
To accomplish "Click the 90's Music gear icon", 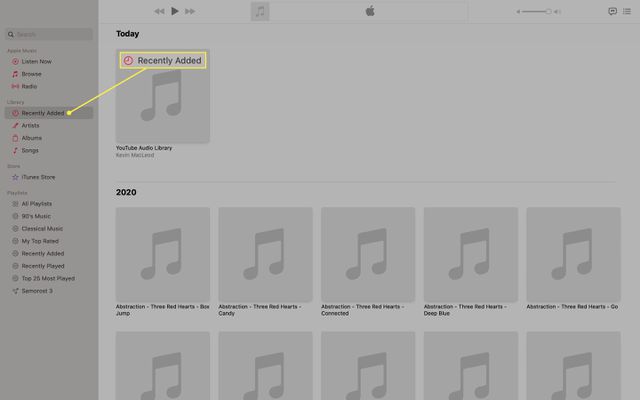I will click(x=15, y=216).
